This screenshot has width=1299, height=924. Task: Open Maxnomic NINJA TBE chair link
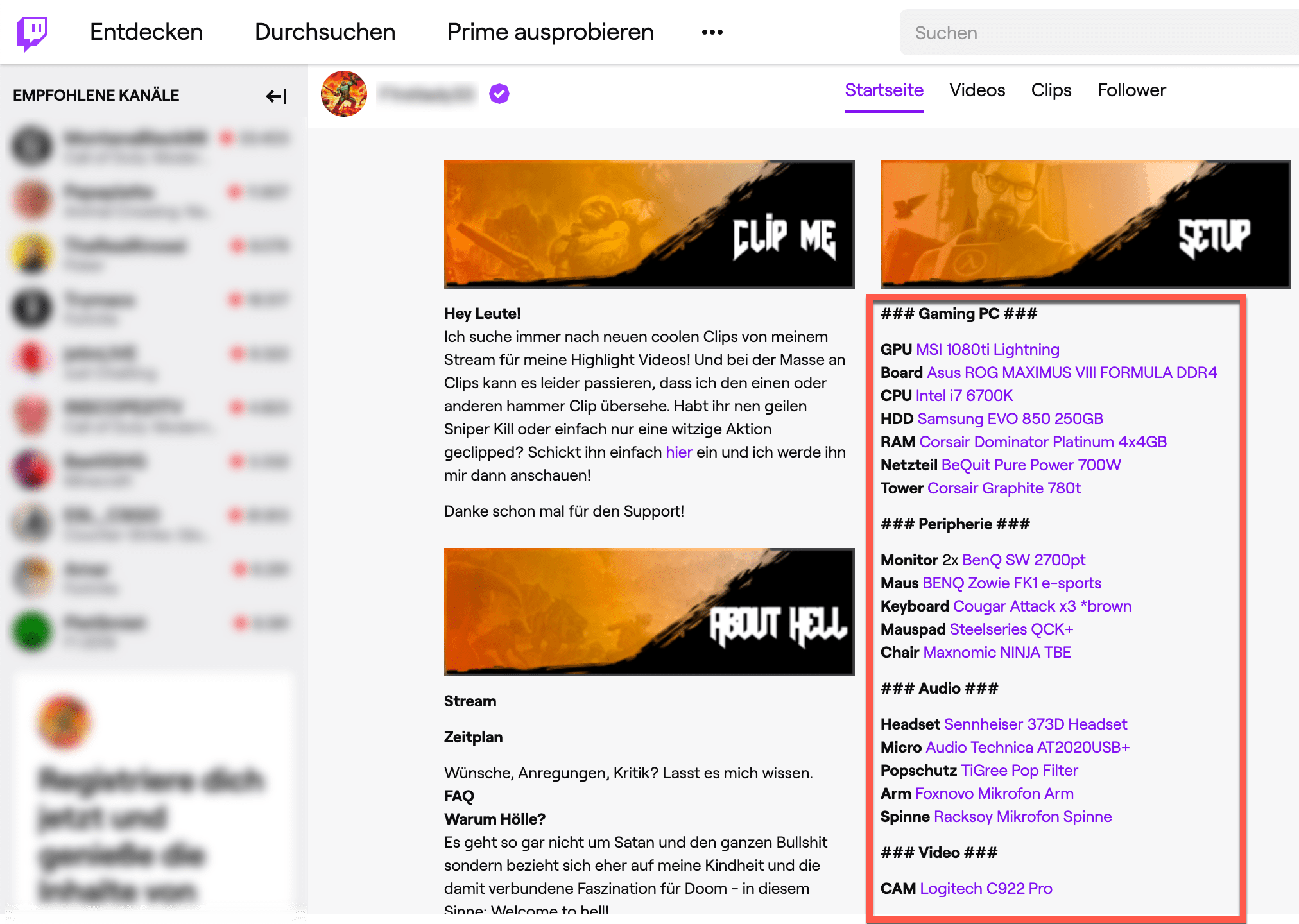pyautogui.click(x=997, y=653)
